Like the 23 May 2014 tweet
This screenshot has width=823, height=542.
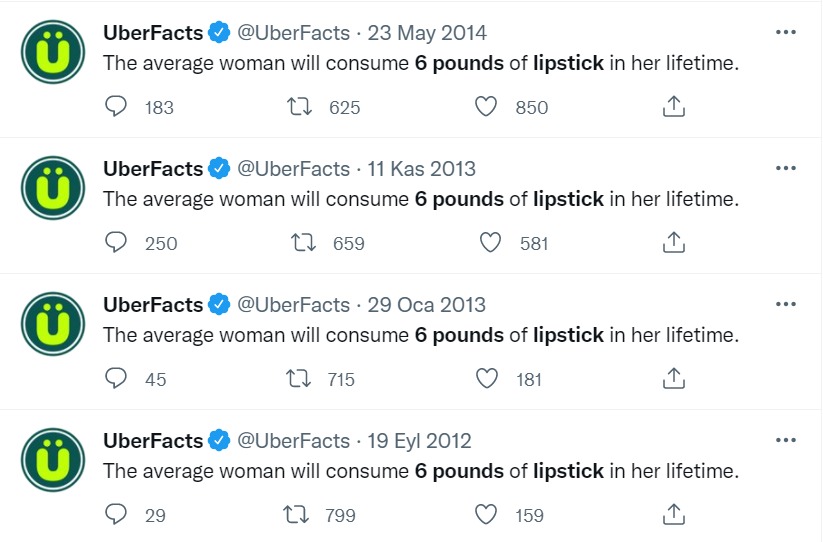(486, 107)
